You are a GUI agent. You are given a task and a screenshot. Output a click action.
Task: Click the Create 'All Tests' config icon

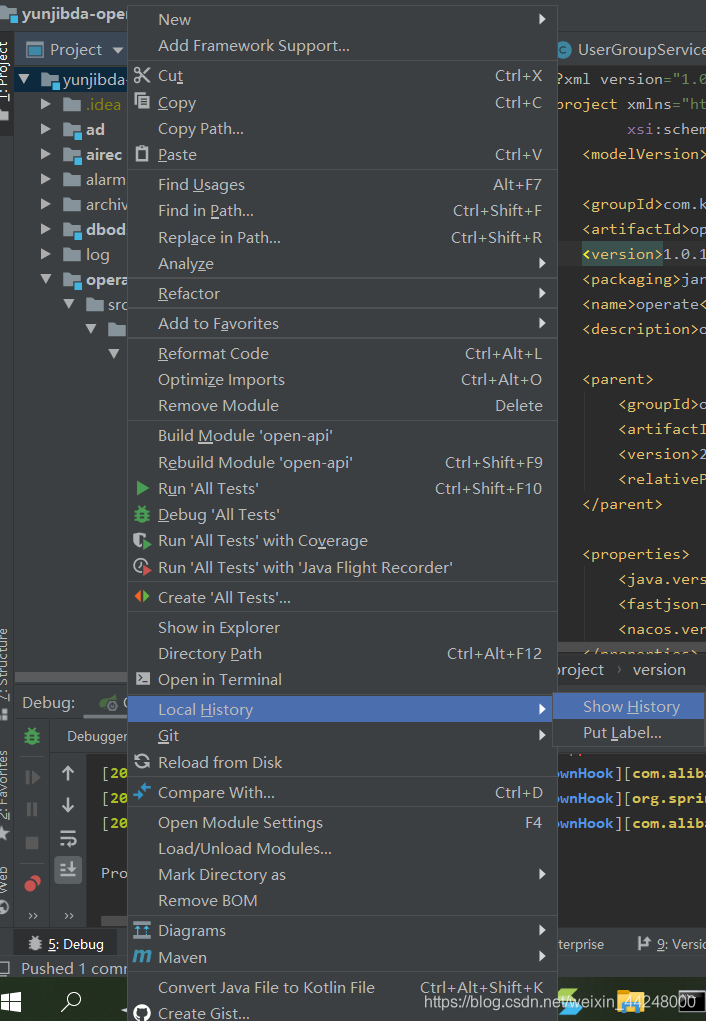pyautogui.click(x=142, y=596)
